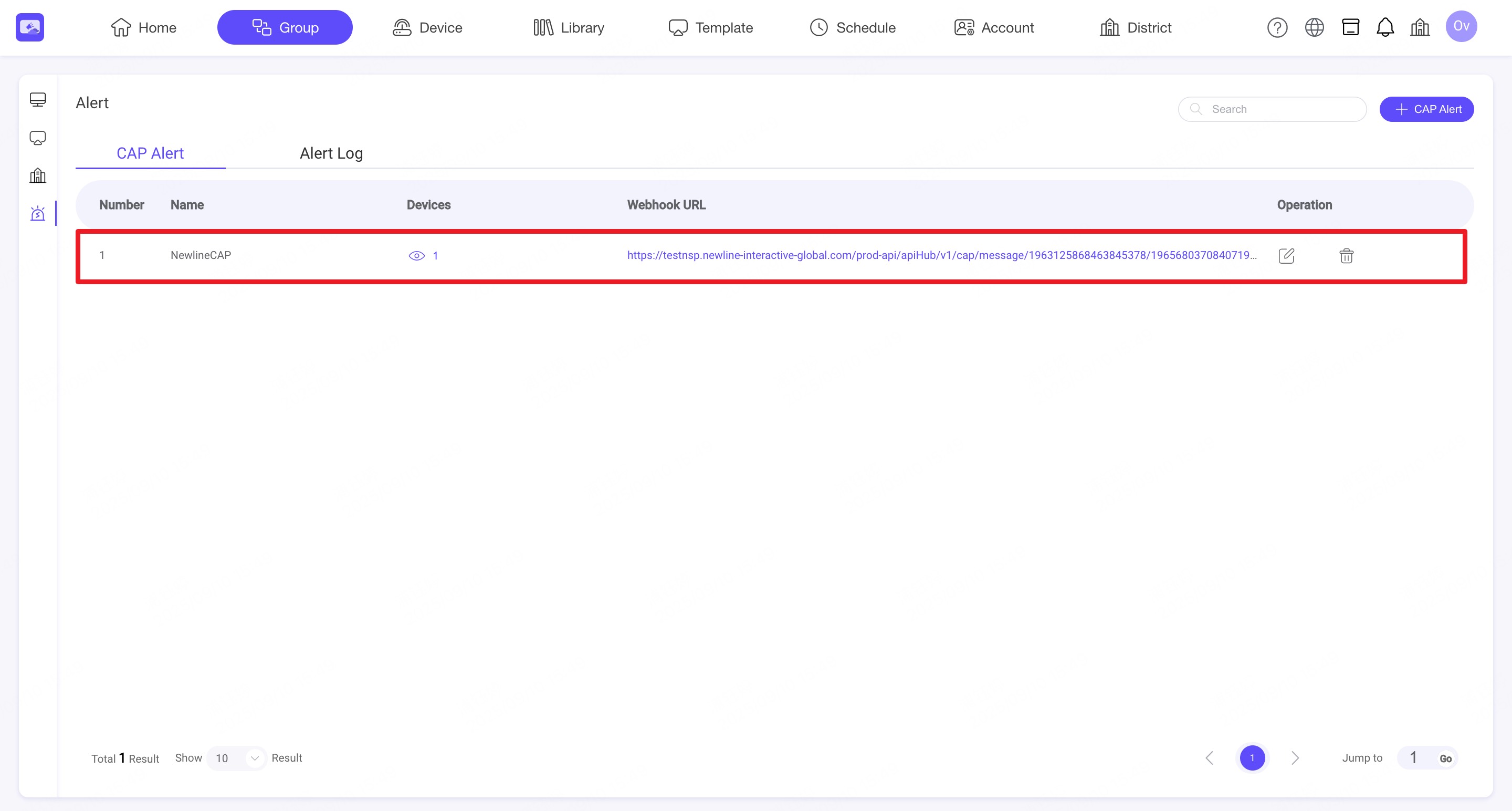Switch to the Alert Log tab
This screenshot has width=1512, height=811.
331,153
